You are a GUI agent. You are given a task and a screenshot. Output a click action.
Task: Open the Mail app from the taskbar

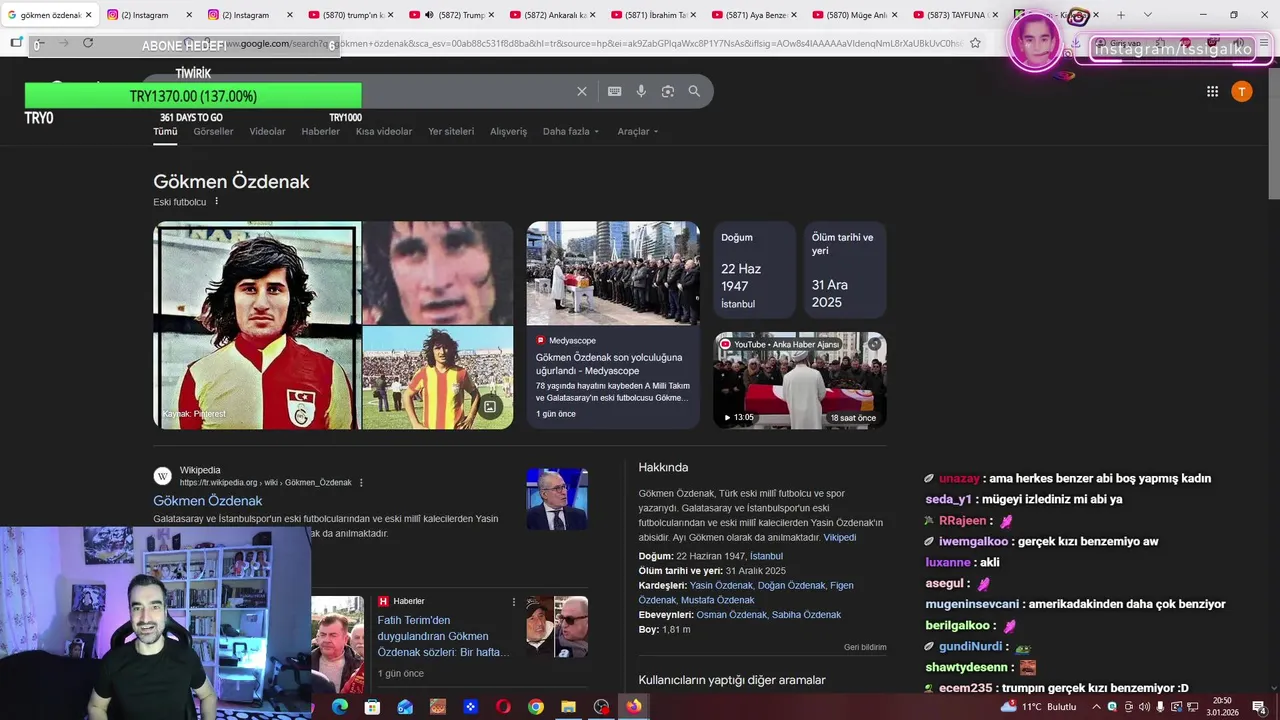[405, 707]
